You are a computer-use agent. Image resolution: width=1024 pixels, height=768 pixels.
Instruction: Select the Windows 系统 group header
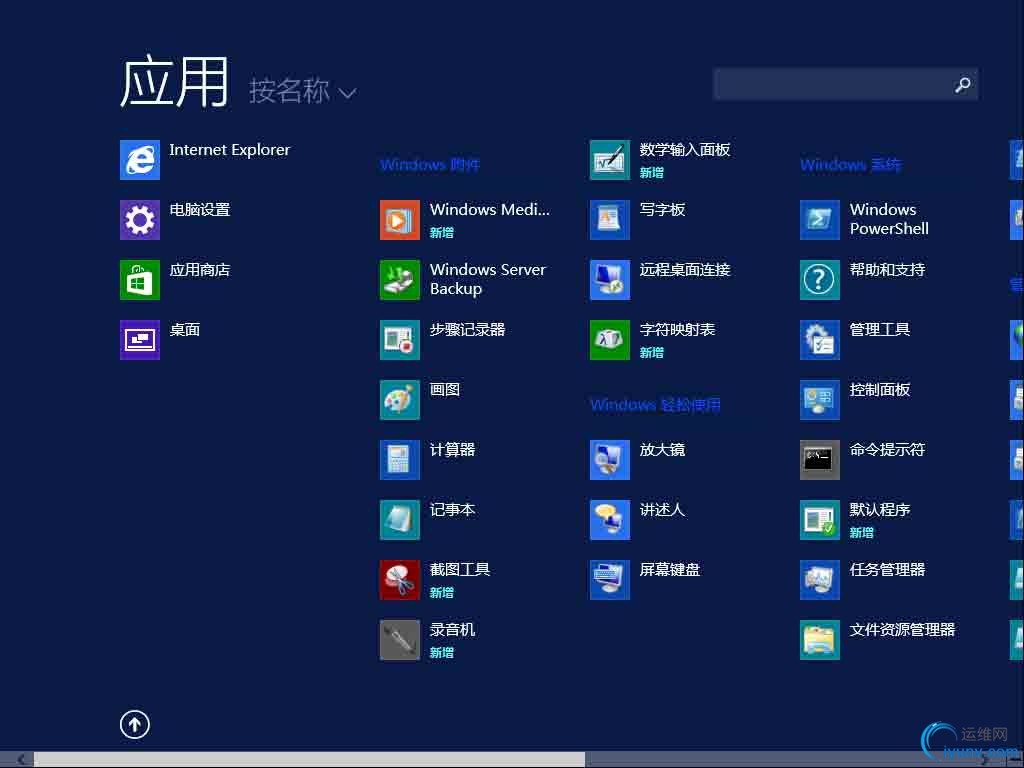850,165
